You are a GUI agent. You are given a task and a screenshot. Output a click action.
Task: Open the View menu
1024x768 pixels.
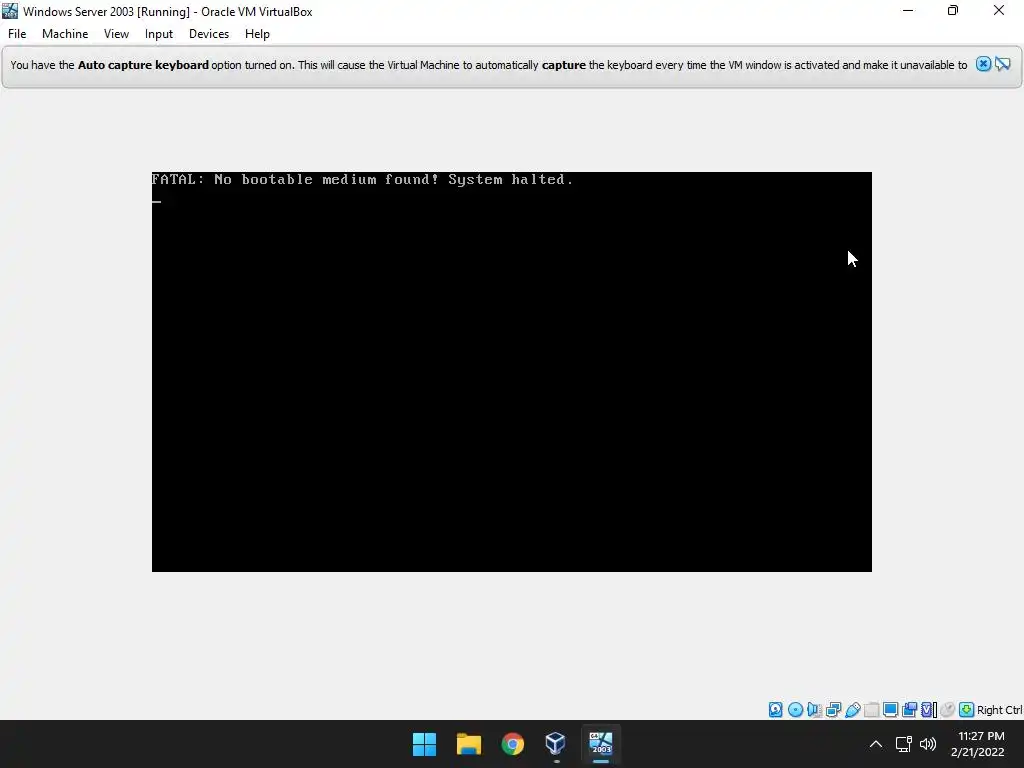click(116, 34)
